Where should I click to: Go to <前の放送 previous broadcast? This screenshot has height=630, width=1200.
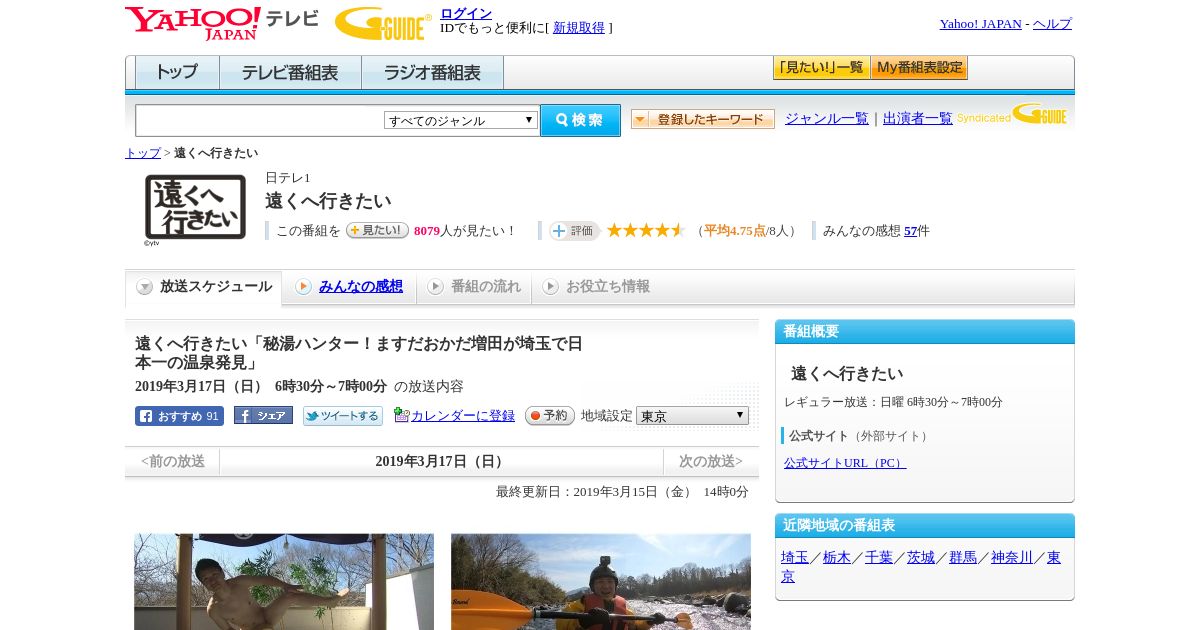pyautogui.click(x=173, y=461)
